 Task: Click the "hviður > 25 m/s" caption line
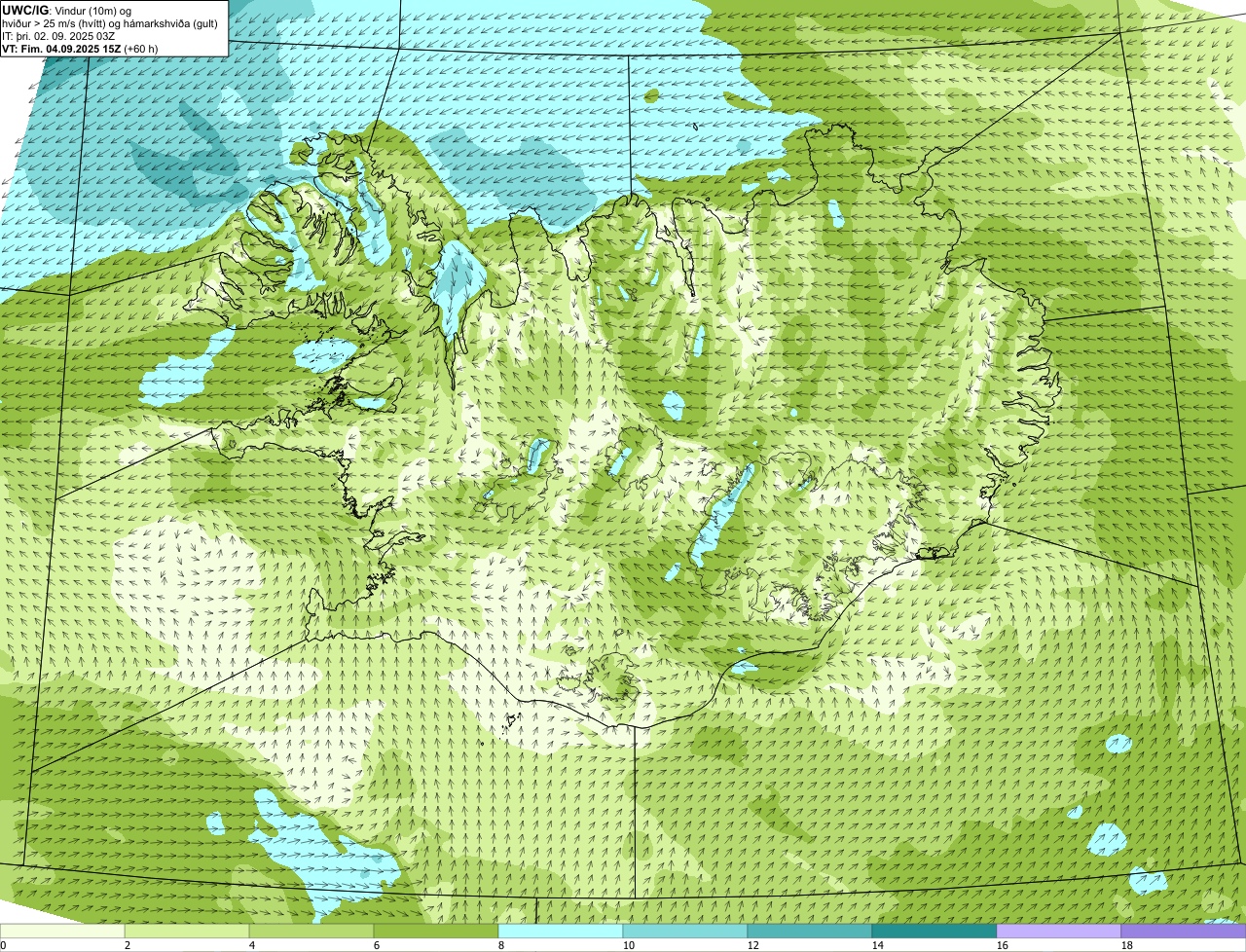(x=110, y=24)
